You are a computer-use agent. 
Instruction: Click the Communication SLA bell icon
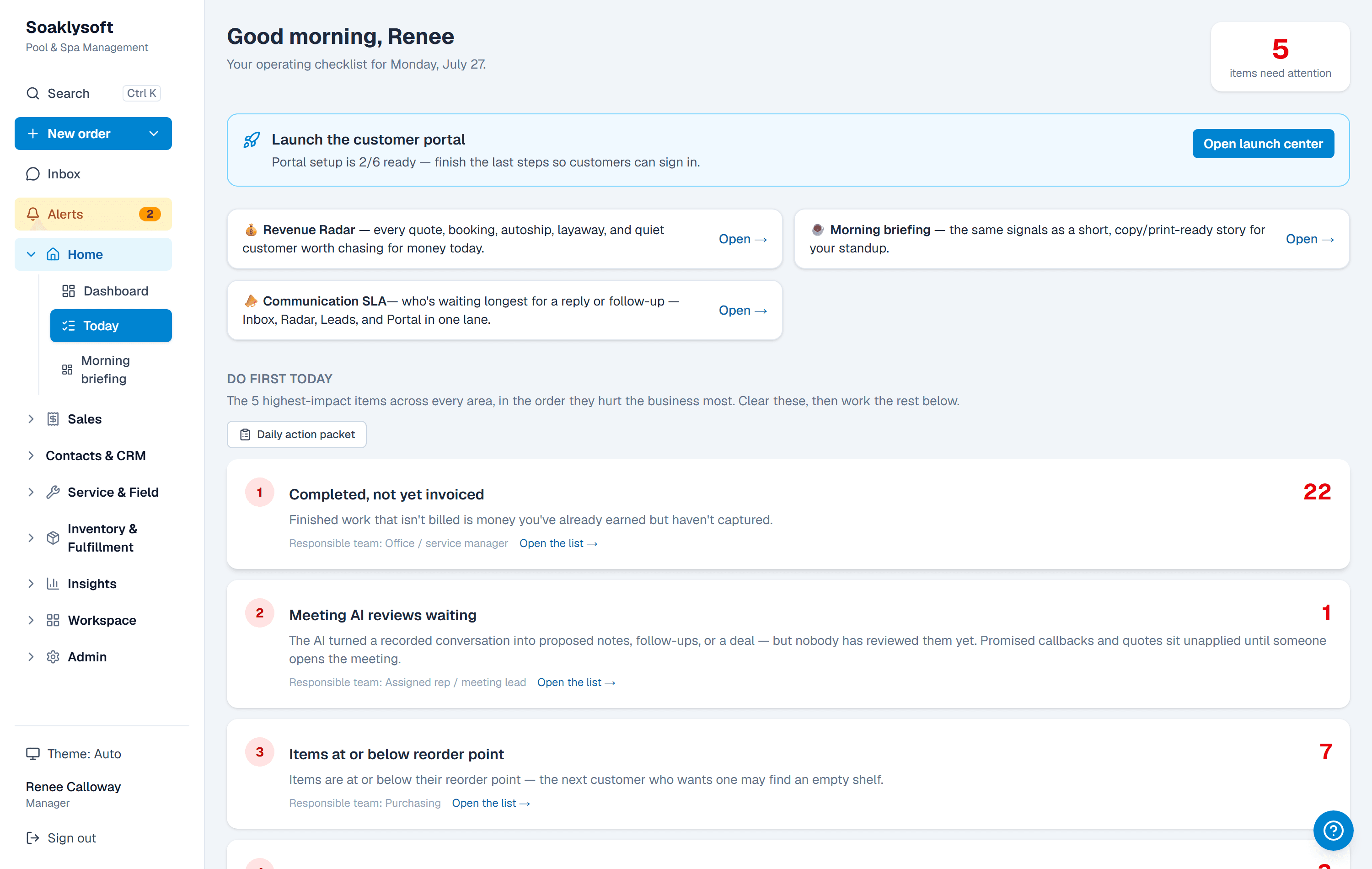pyautogui.click(x=251, y=301)
